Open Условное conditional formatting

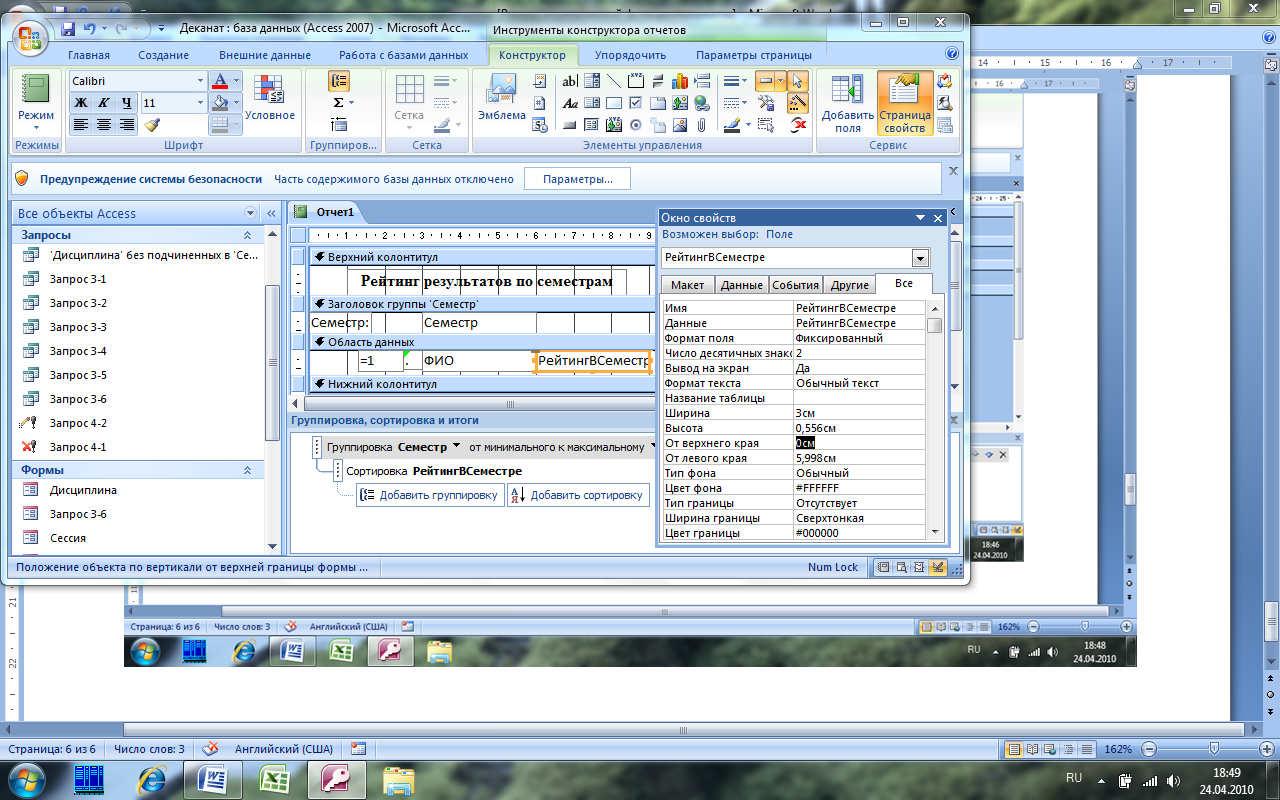tap(269, 100)
